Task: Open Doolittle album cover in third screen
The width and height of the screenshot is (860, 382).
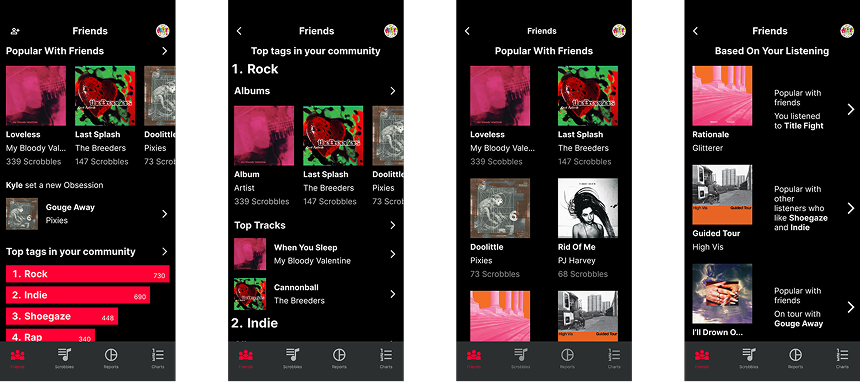Action: [500, 208]
